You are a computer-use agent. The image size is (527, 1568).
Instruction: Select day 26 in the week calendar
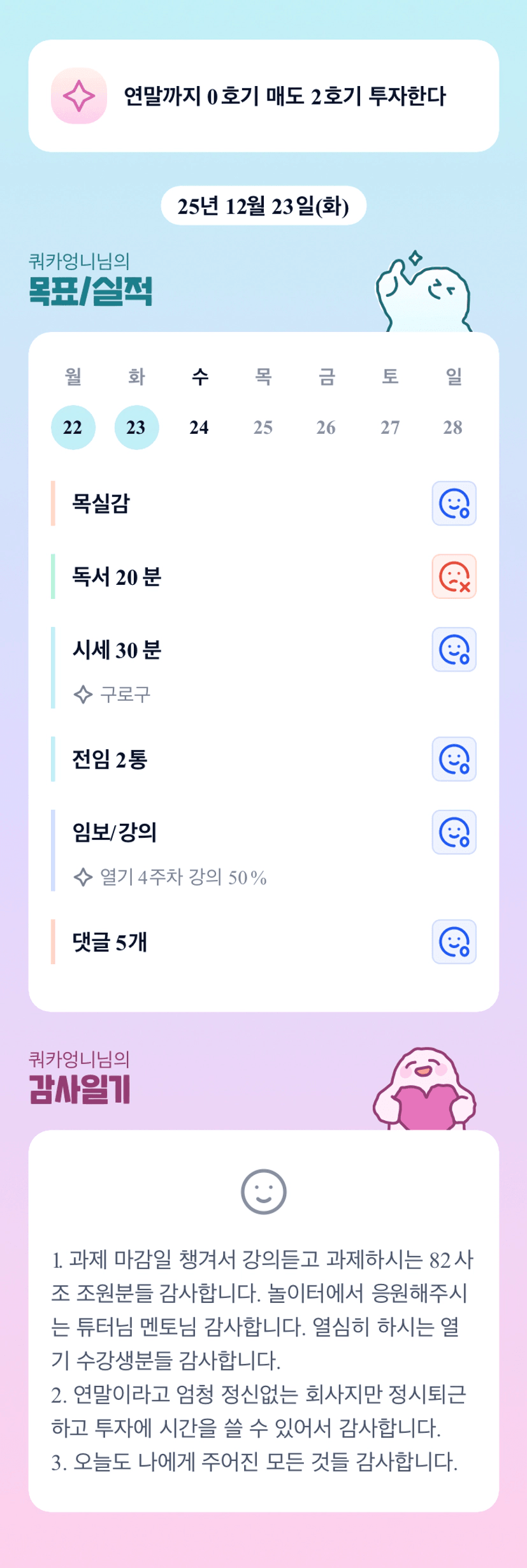326,428
